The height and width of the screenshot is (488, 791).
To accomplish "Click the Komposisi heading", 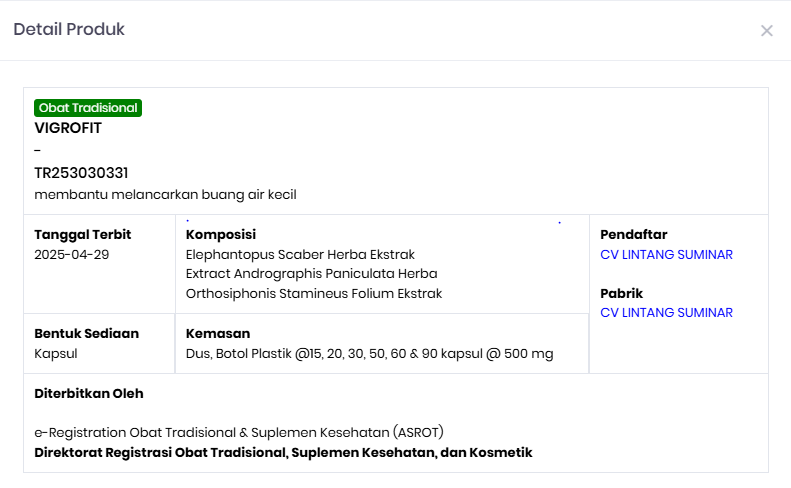I will [x=221, y=235].
